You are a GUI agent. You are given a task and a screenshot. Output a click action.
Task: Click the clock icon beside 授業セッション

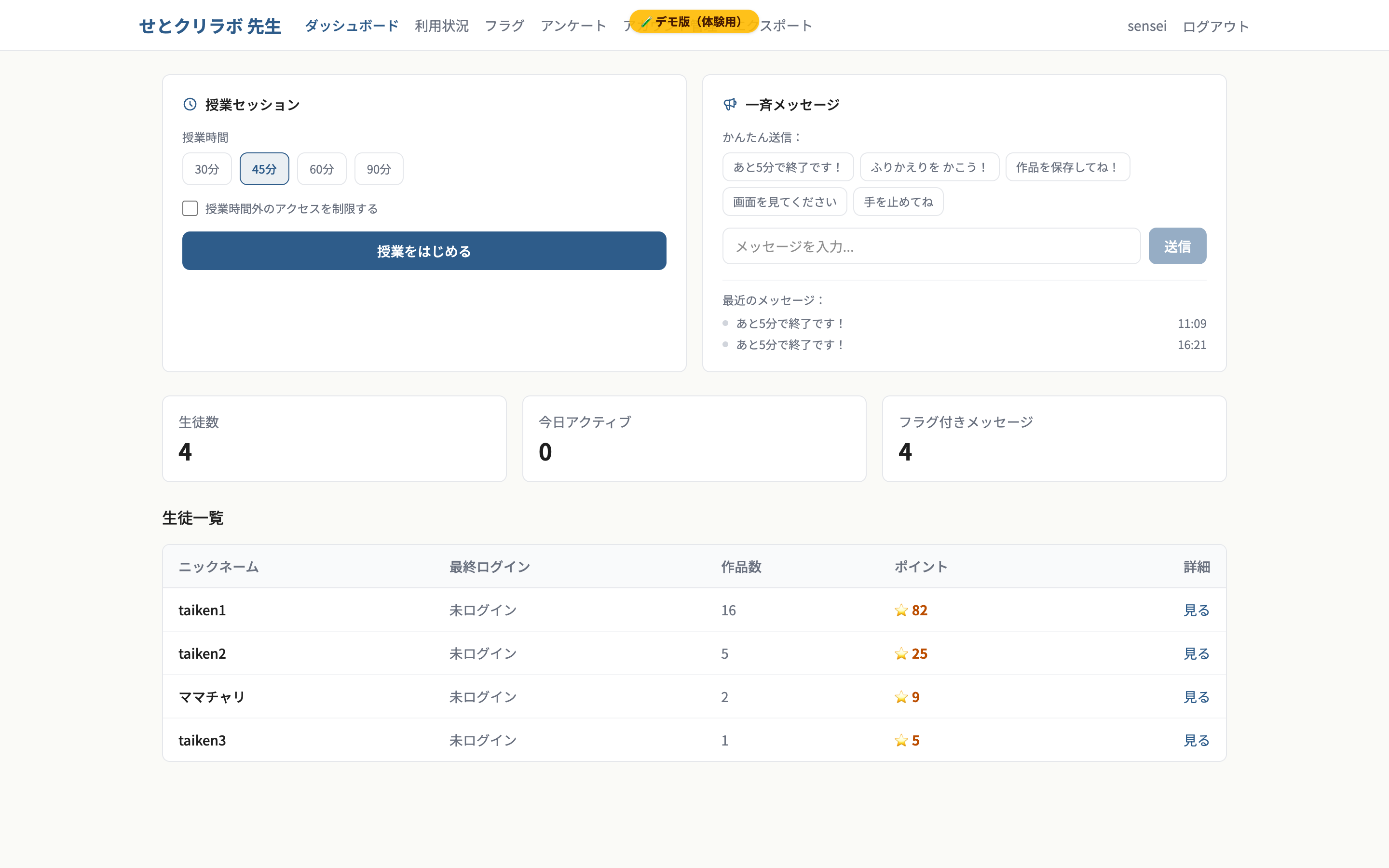pos(190,105)
